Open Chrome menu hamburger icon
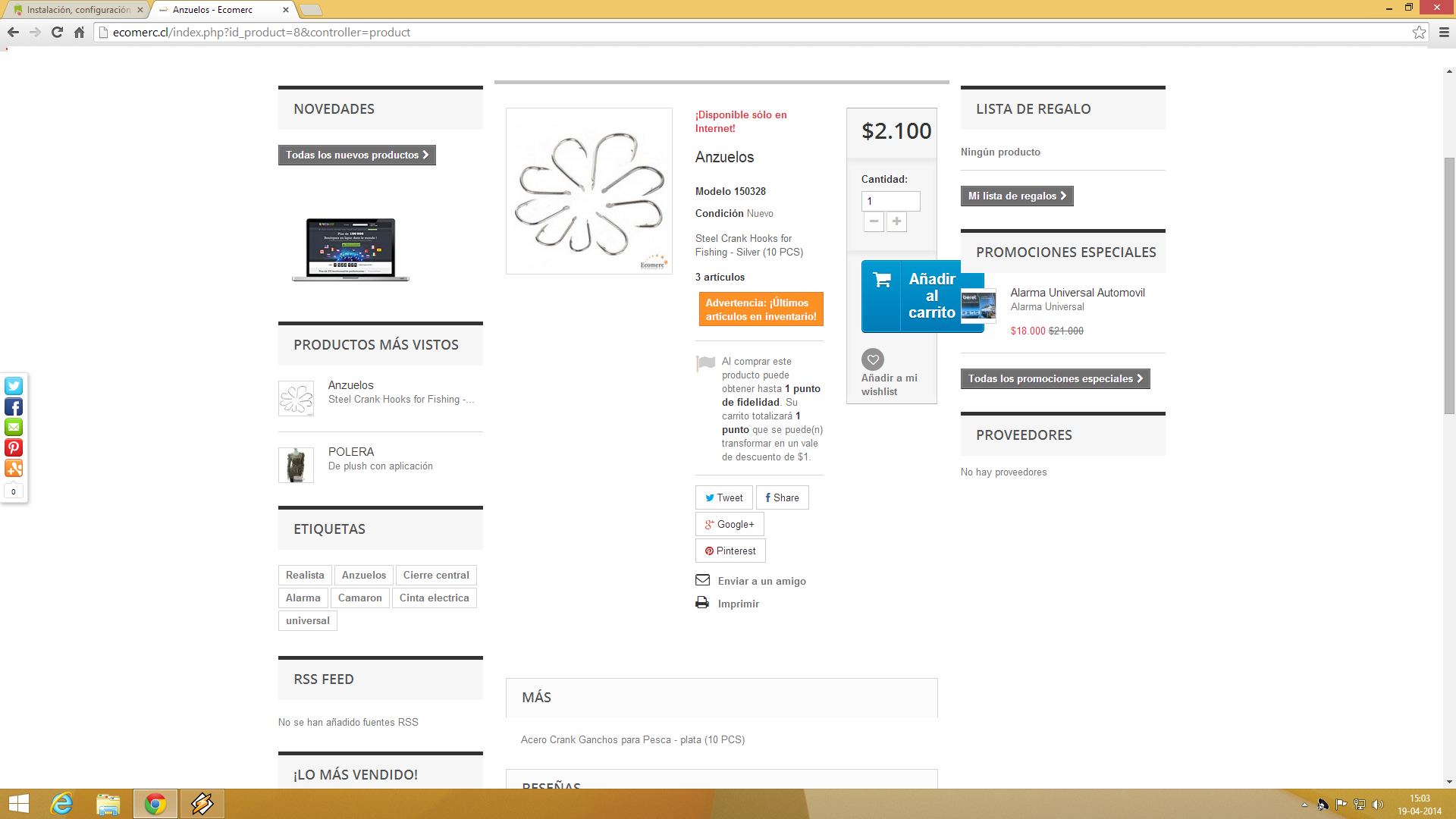Viewport: 1456px width, 819px height. pyautogui.click(x=1444, y=32)
